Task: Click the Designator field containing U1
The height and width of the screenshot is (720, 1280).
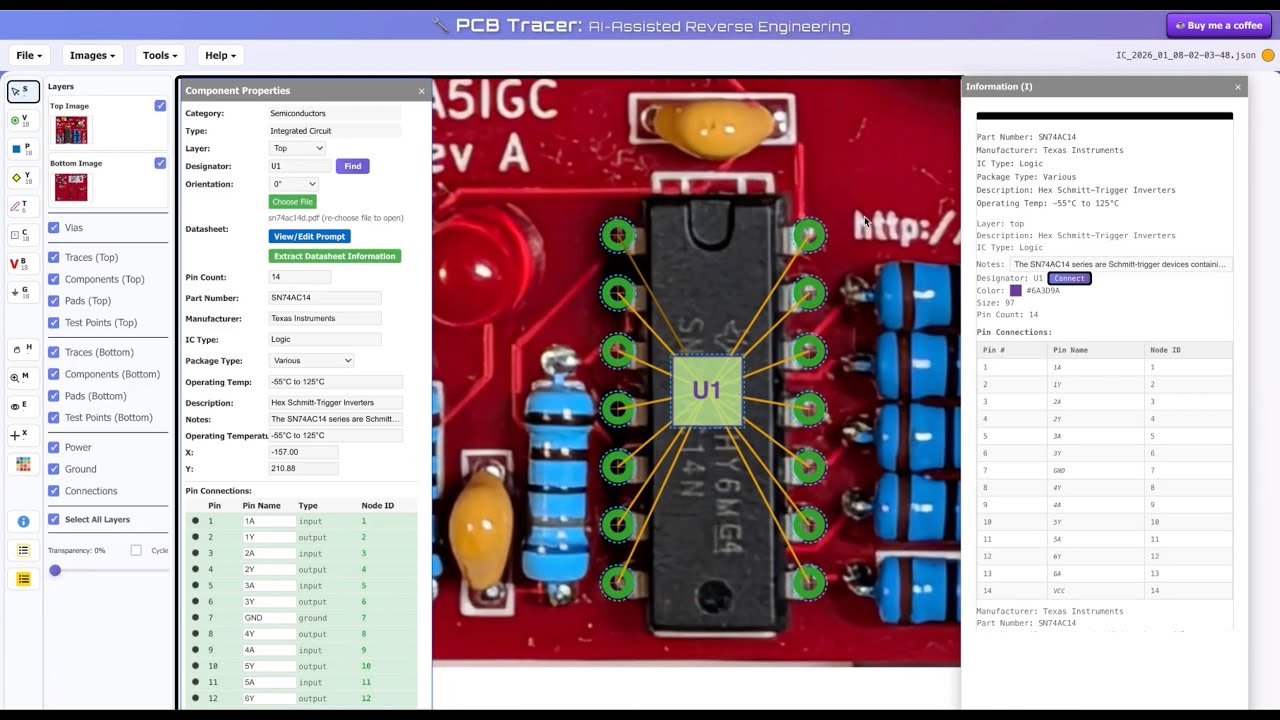Action: pyautogui.click(x=300, y=166)
